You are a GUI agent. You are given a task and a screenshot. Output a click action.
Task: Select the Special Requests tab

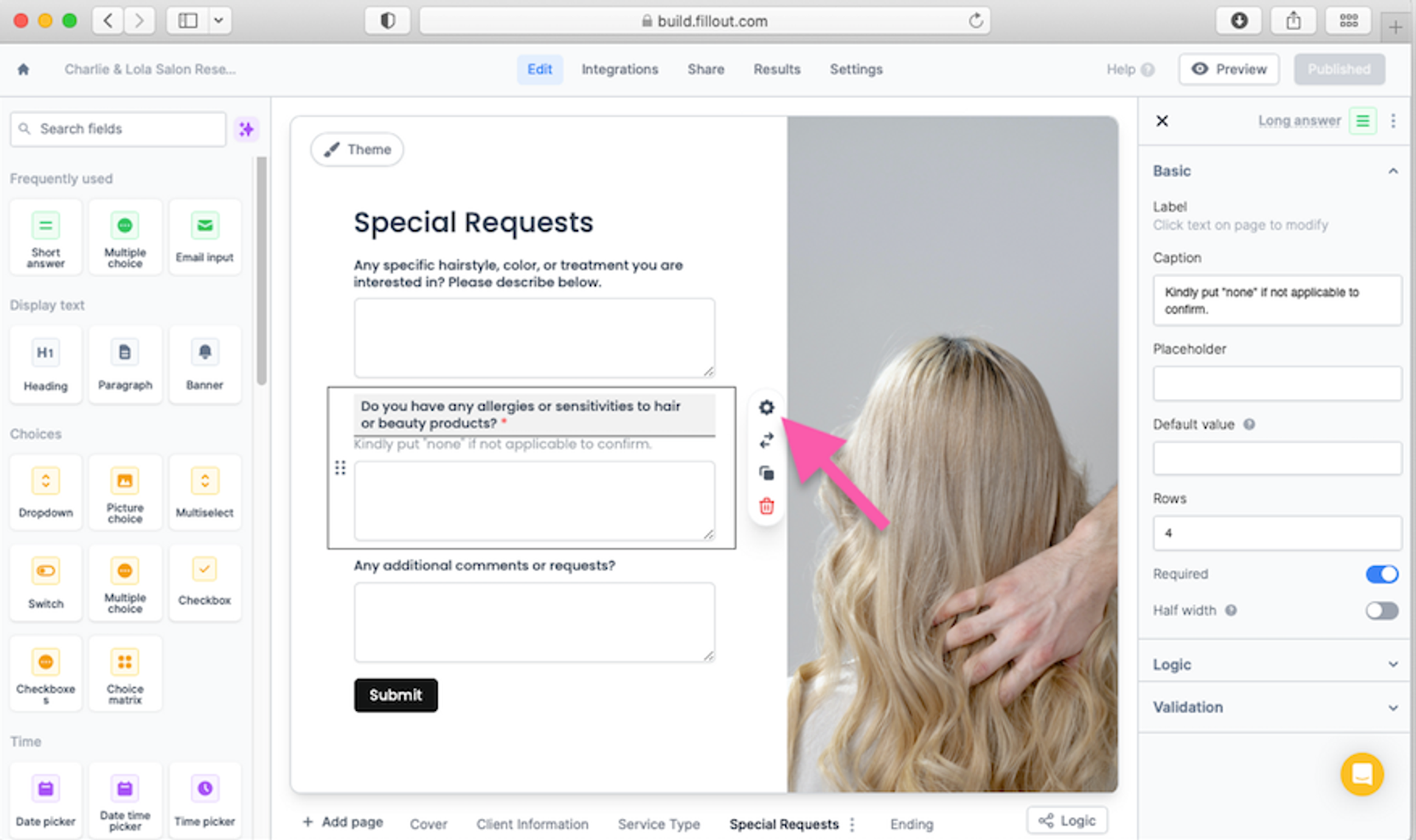[x=783, y=825]
